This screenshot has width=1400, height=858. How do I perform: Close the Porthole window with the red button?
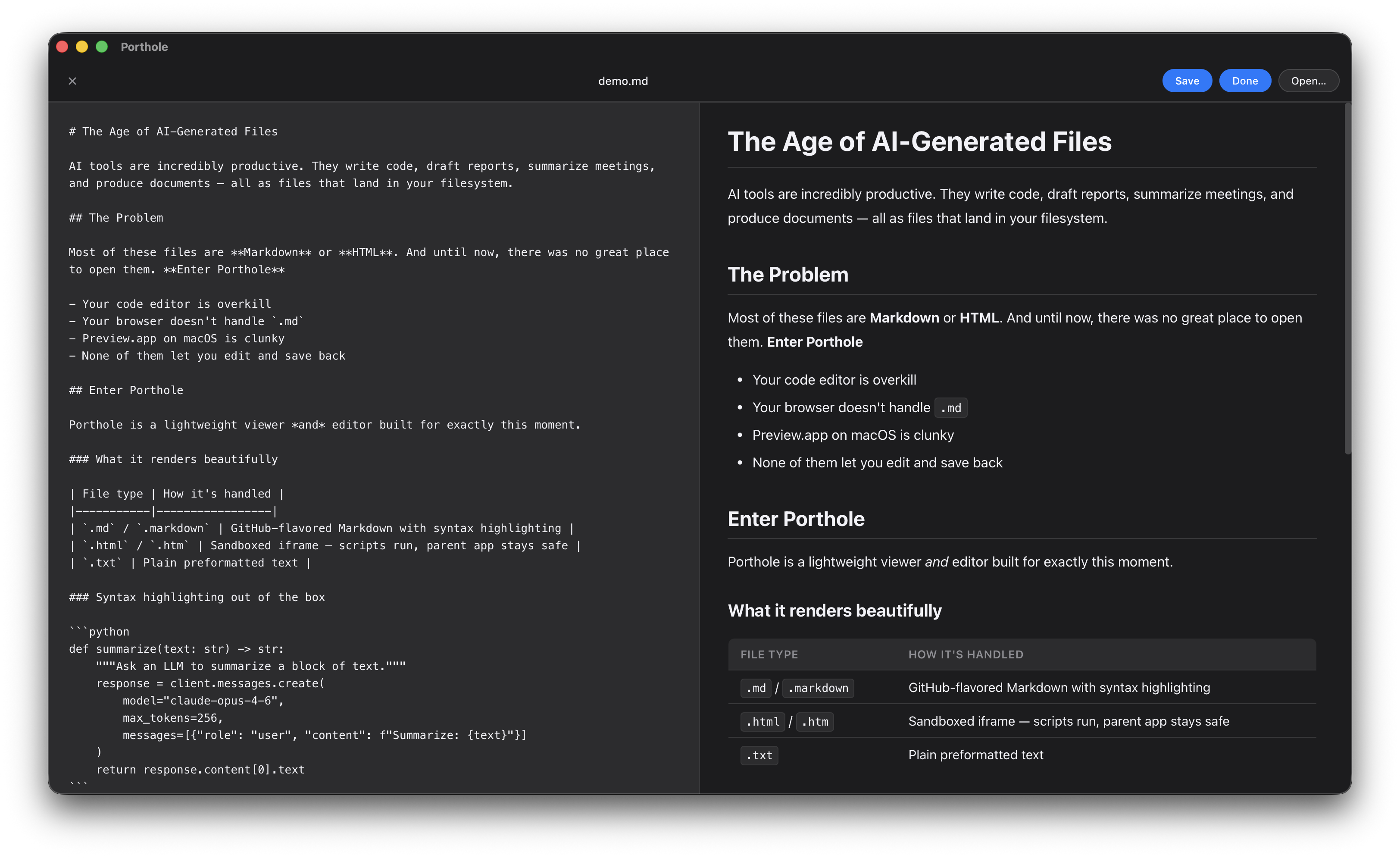62,47
